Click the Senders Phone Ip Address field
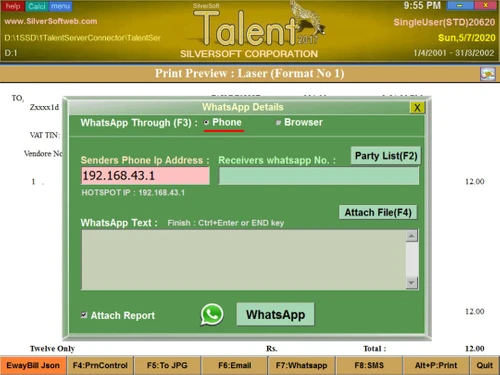This screenshot has height=375, width=500. [x=145, y=176]
